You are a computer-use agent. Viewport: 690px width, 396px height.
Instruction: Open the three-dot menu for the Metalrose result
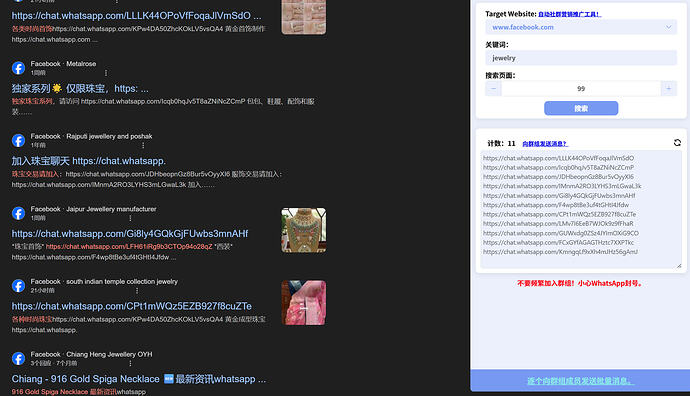[x=106, y=73]
